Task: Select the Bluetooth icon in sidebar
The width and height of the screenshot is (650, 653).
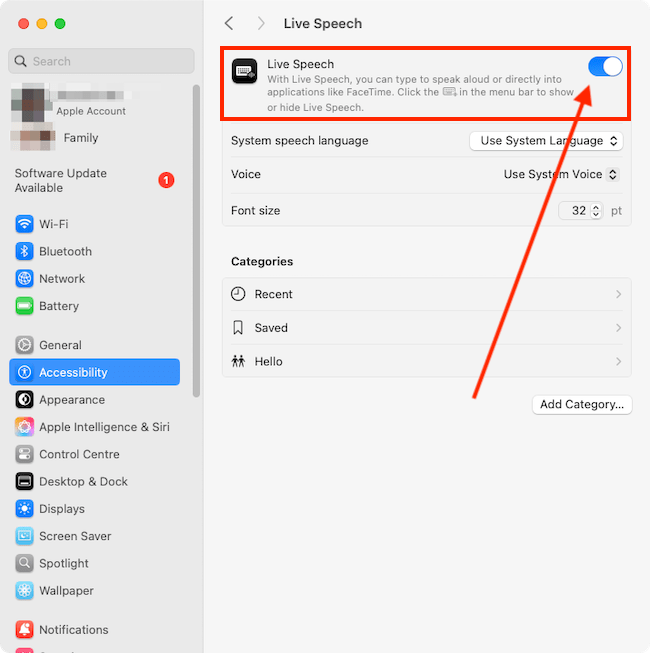Action: [x=25, y=251]
